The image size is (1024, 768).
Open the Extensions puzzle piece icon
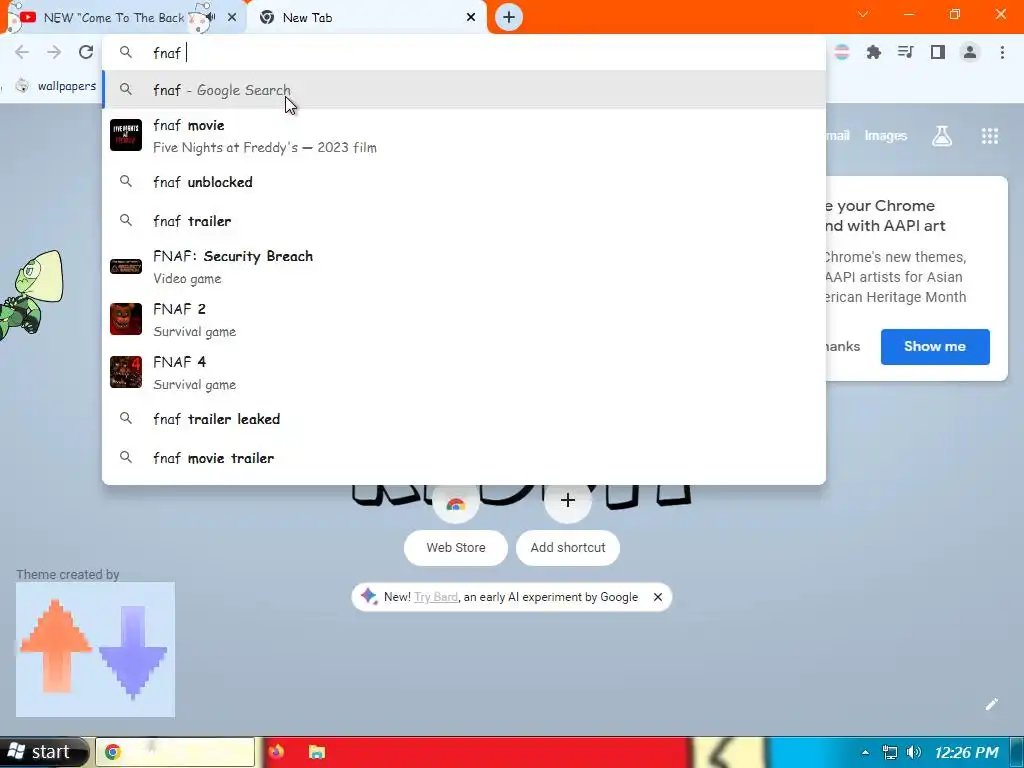[x=873, y=52]
